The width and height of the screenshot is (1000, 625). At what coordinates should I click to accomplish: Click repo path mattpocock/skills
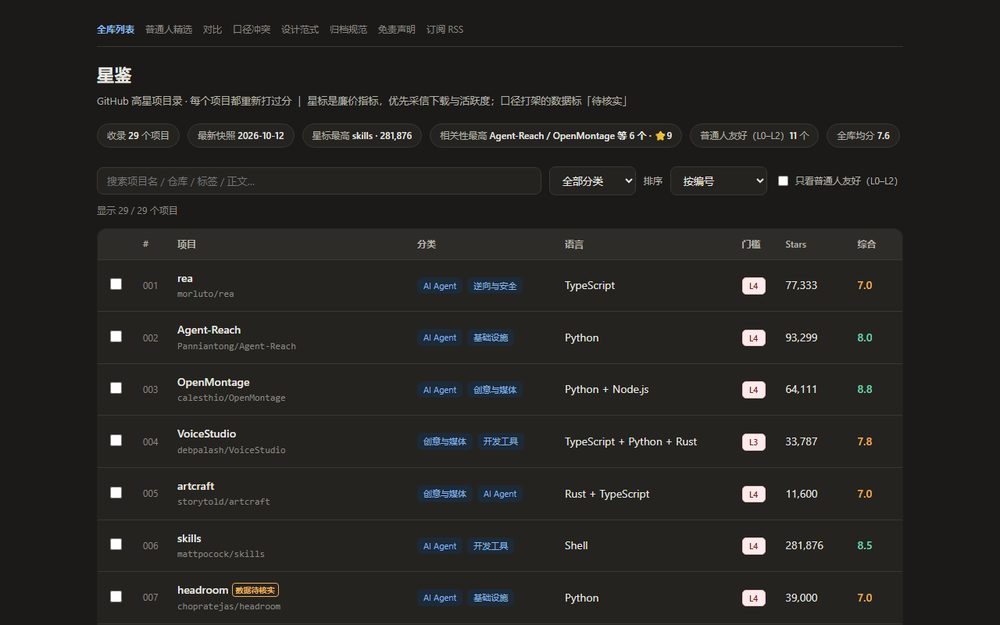221,554
